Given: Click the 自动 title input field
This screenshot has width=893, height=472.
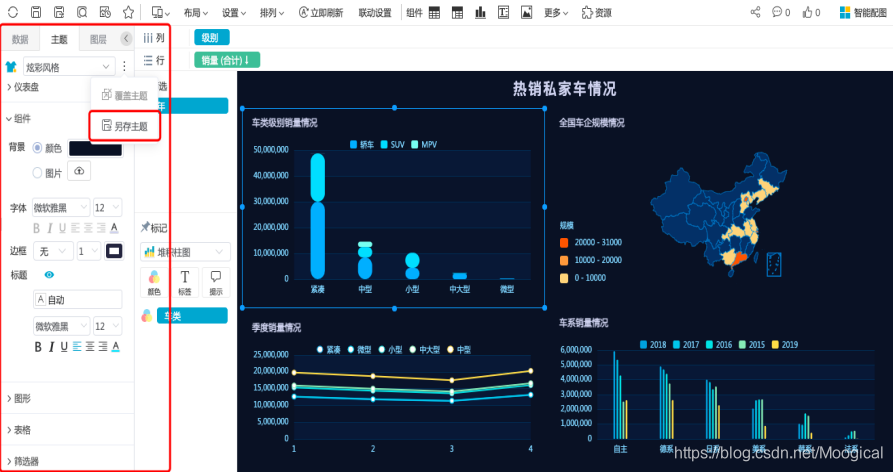Looking at the screenshot, I should (78, 299).
